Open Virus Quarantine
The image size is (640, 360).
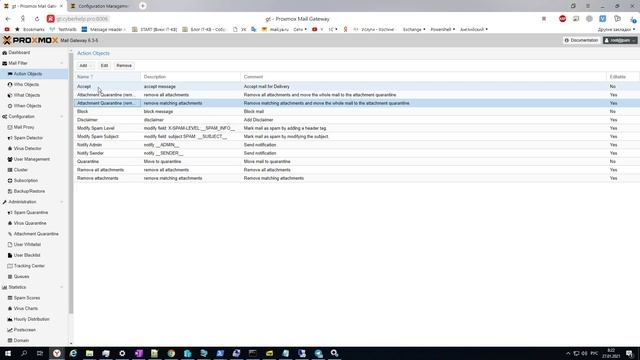tap(30, 223)
